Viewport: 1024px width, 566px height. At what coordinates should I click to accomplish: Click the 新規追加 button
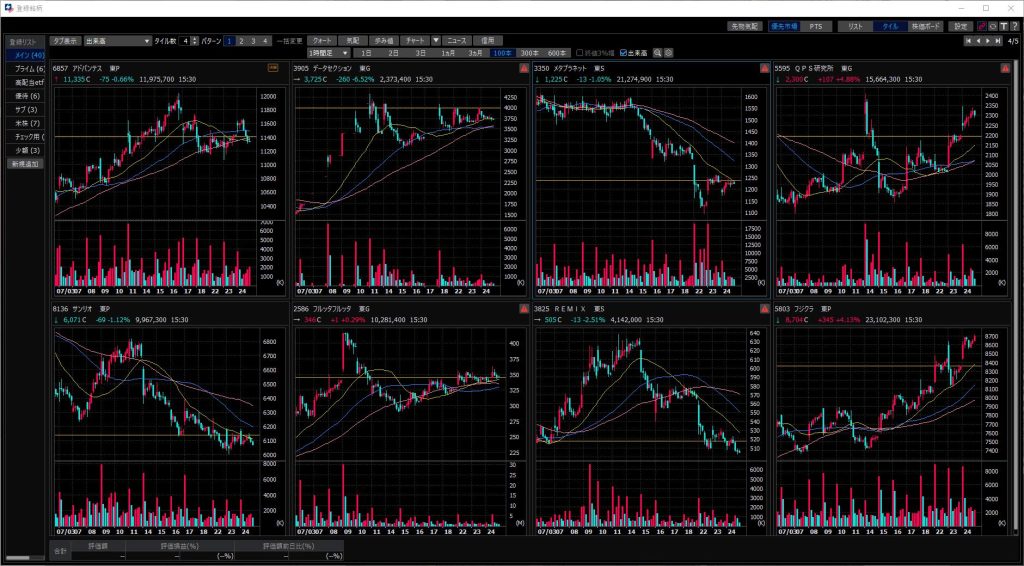24,163
